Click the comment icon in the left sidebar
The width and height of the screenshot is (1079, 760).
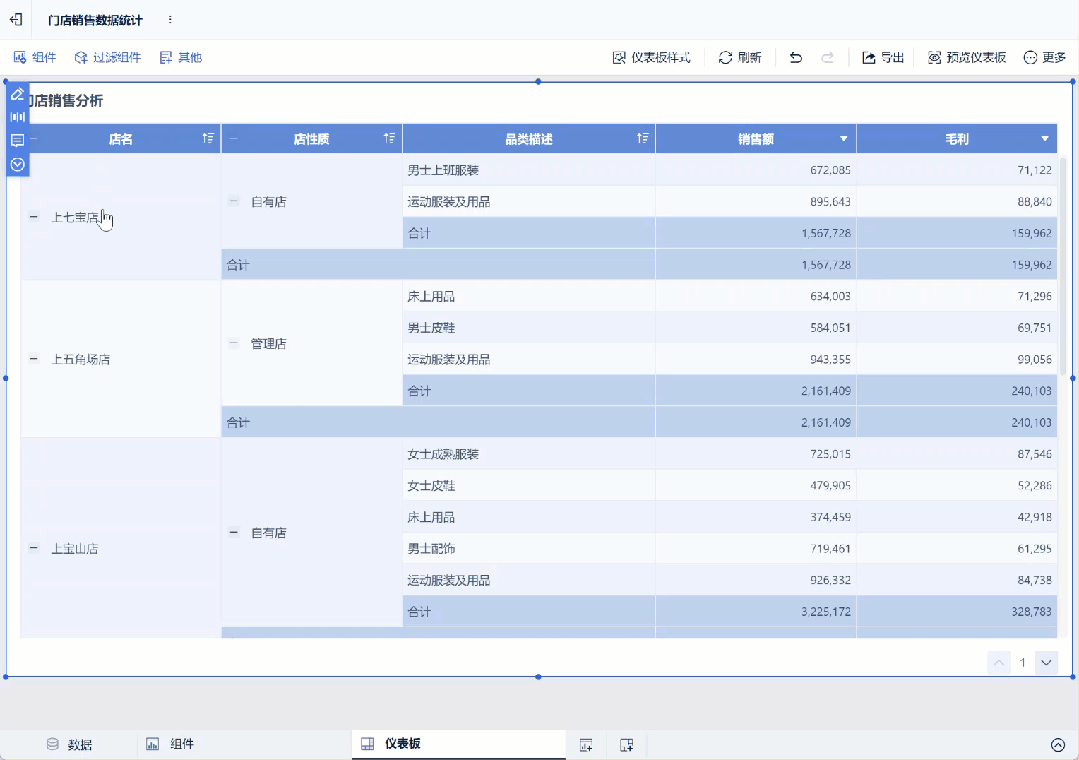[17, 141]
